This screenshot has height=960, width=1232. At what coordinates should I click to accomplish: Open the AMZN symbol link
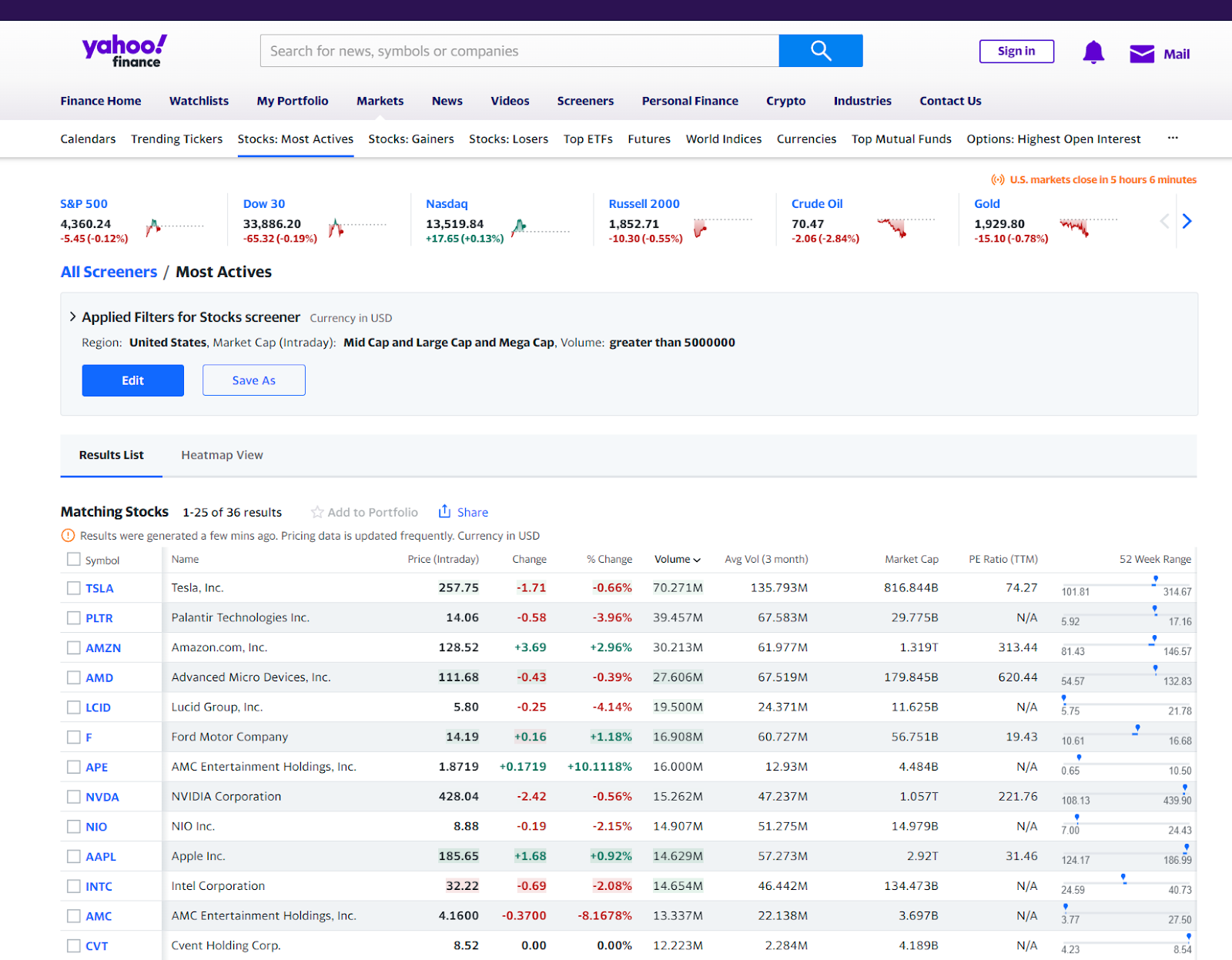click(x=103, y=648)
